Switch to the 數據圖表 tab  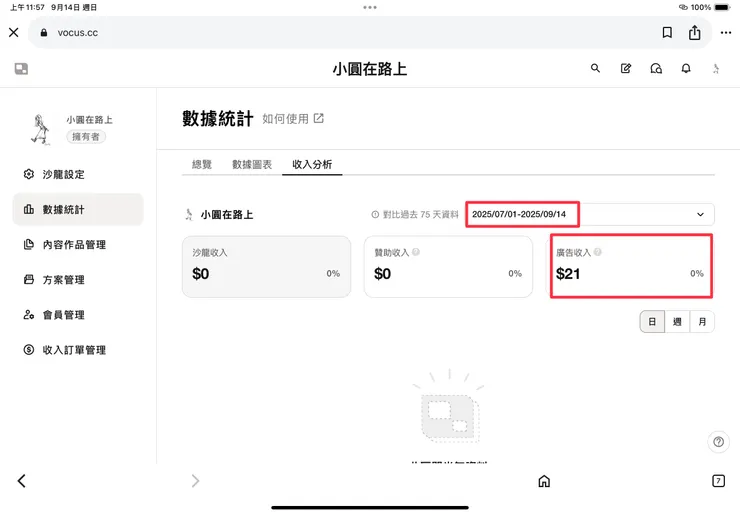click(x=252, y=164)
